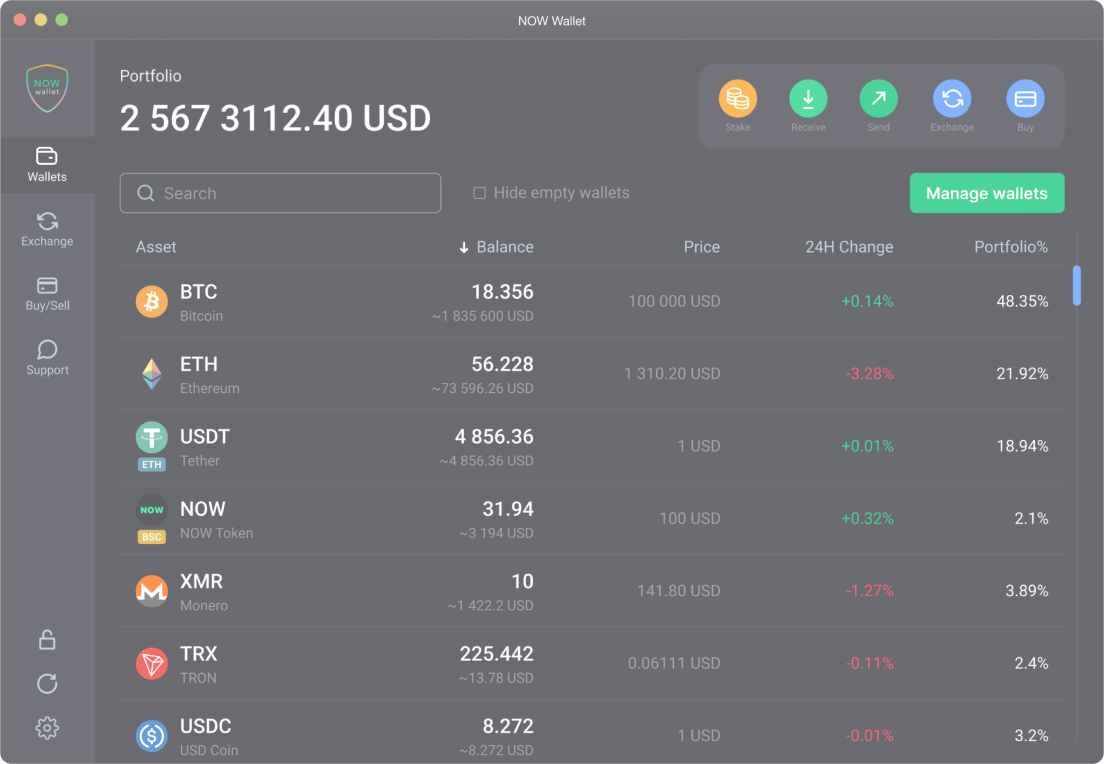This screenshot has height=764, width=1104.
Task: Click the orange Stake coins icon
Action: pos(738,99)
